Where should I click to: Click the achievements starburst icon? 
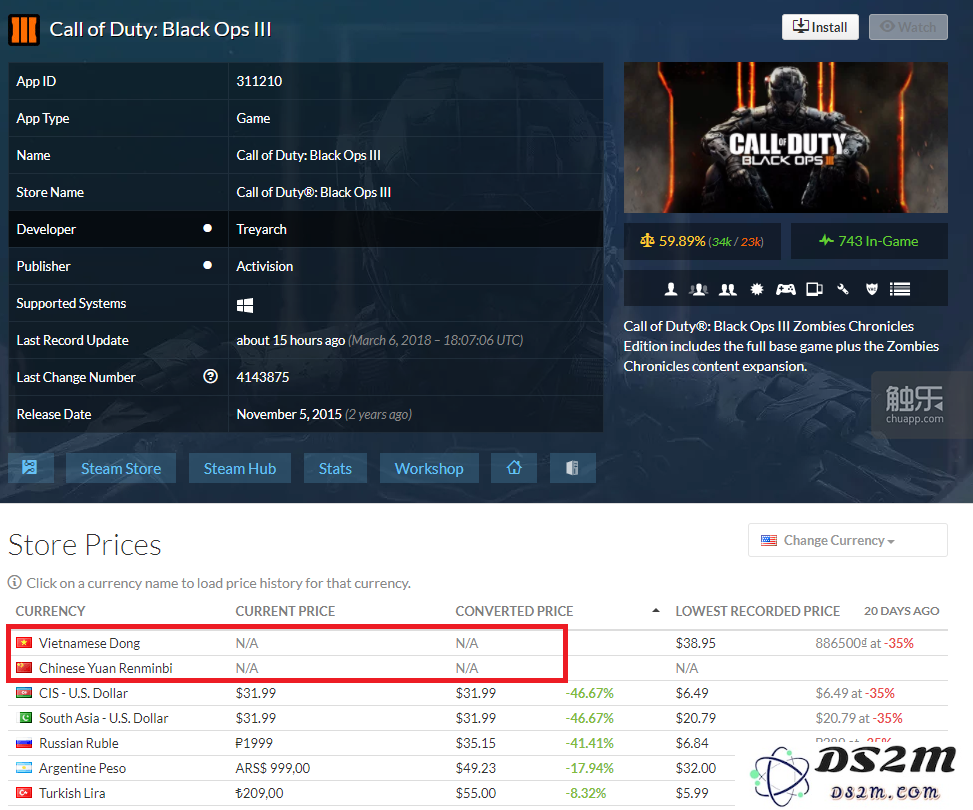(x=756, y=289)
